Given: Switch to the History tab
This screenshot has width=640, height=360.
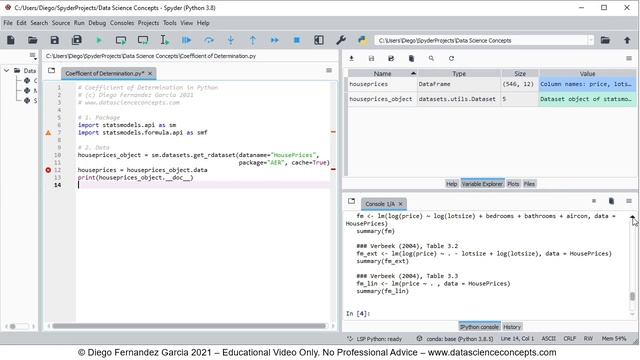Looking at the screenshot, I should coord(512,327).
